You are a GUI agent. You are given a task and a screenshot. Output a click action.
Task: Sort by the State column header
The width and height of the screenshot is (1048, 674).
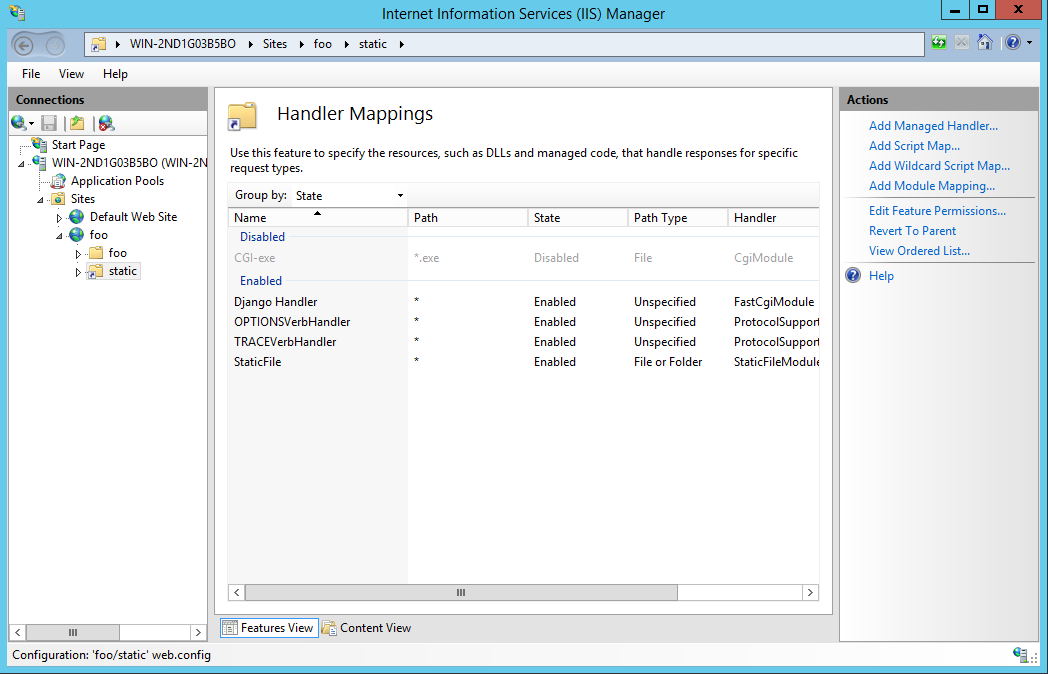578,217
